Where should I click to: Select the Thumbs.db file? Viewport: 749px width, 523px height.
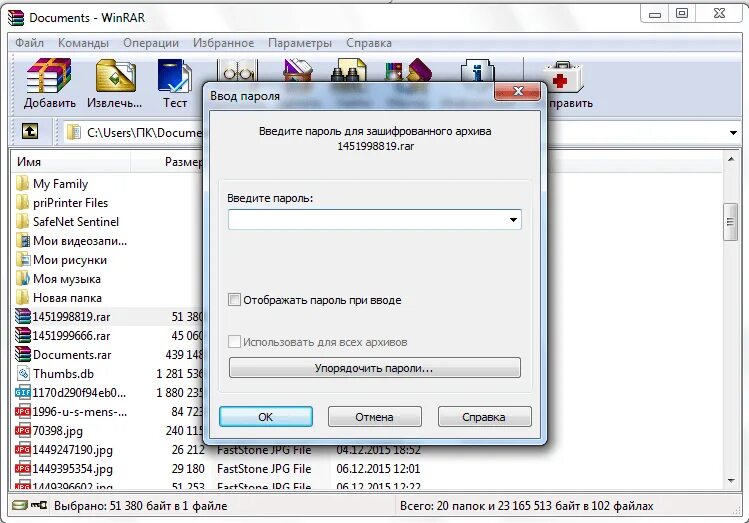(54, 374)
